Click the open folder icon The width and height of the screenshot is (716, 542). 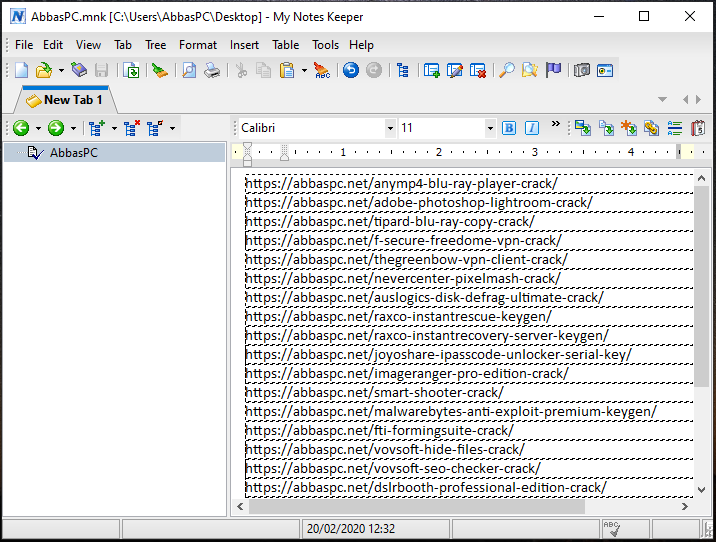(44, 70)
